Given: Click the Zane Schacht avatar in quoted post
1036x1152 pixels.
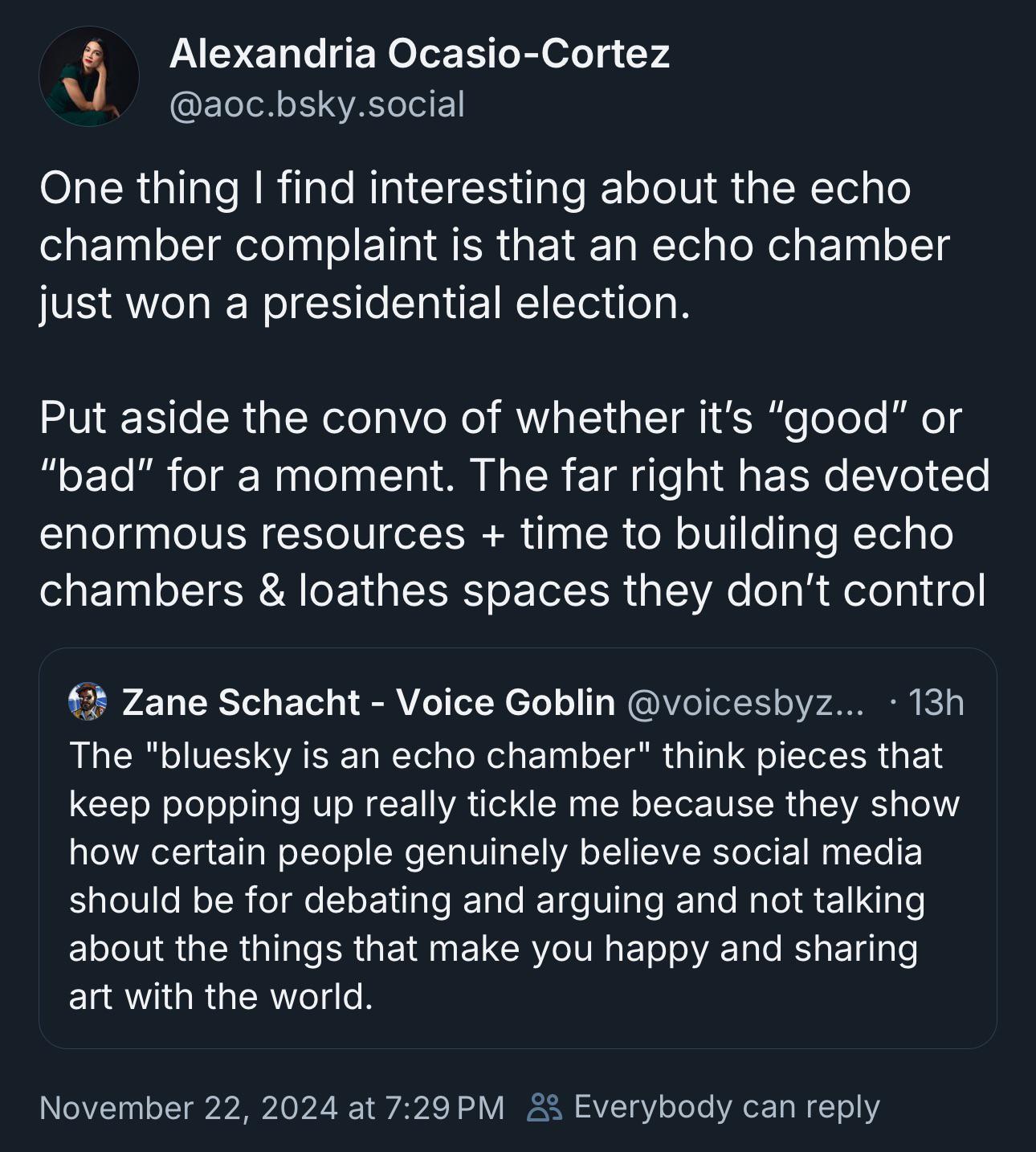Looking at the screenshot, I should coord(88,702).
